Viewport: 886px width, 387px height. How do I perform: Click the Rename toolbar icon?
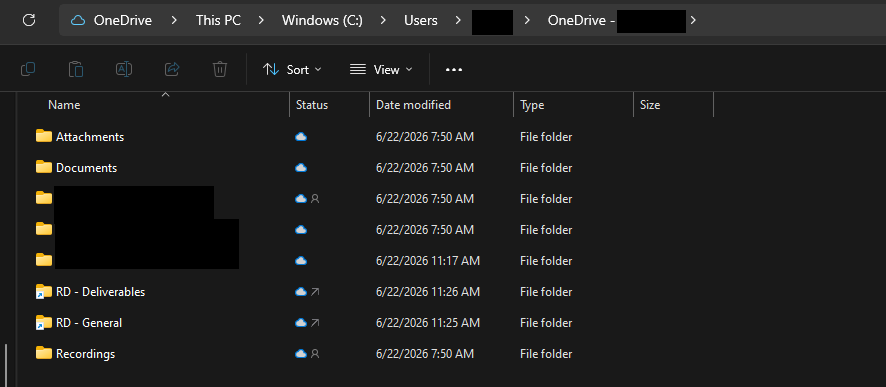pyautogui.click(x=124, y=69)
